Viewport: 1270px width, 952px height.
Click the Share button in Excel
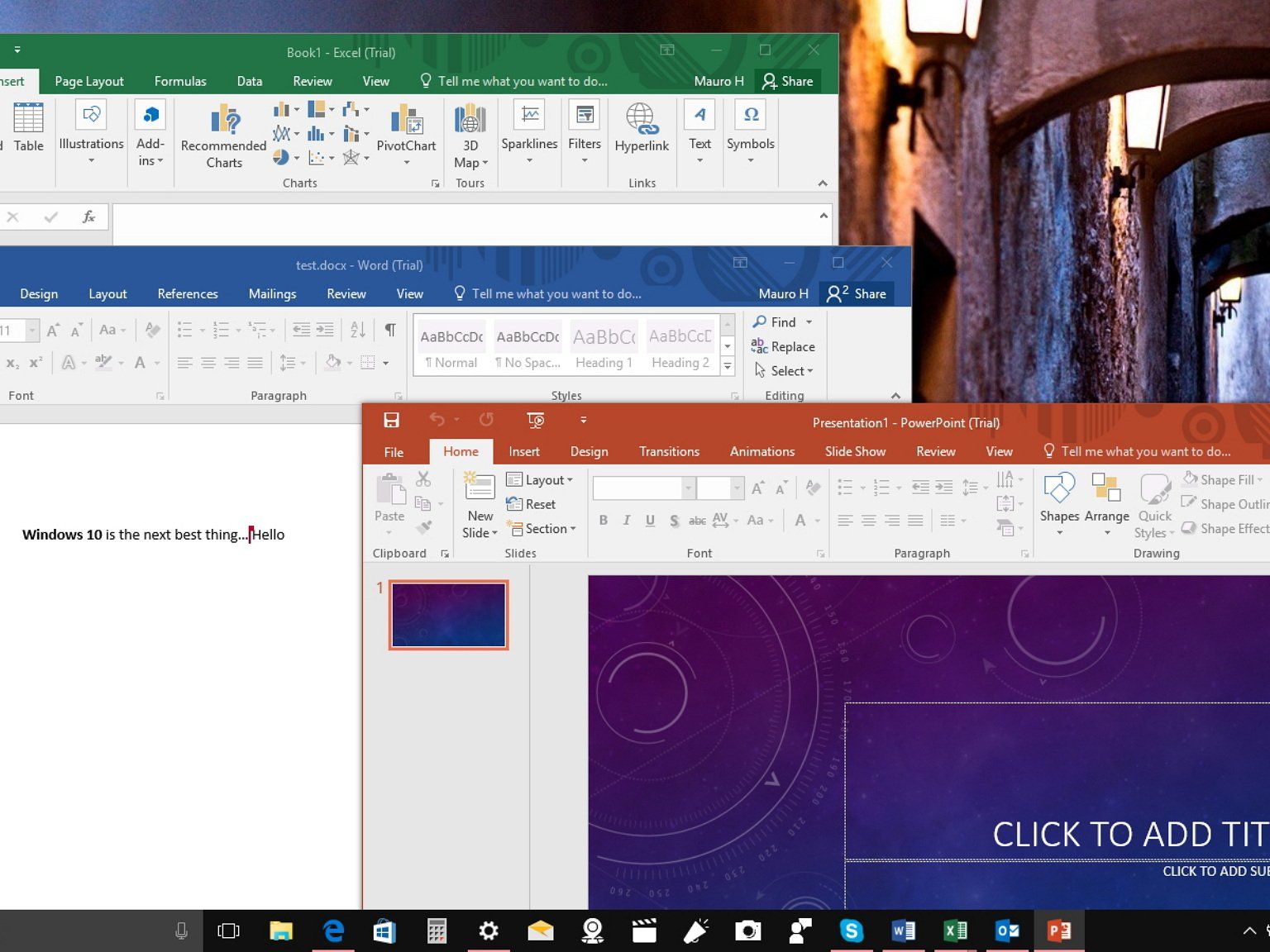pos(787,81)
